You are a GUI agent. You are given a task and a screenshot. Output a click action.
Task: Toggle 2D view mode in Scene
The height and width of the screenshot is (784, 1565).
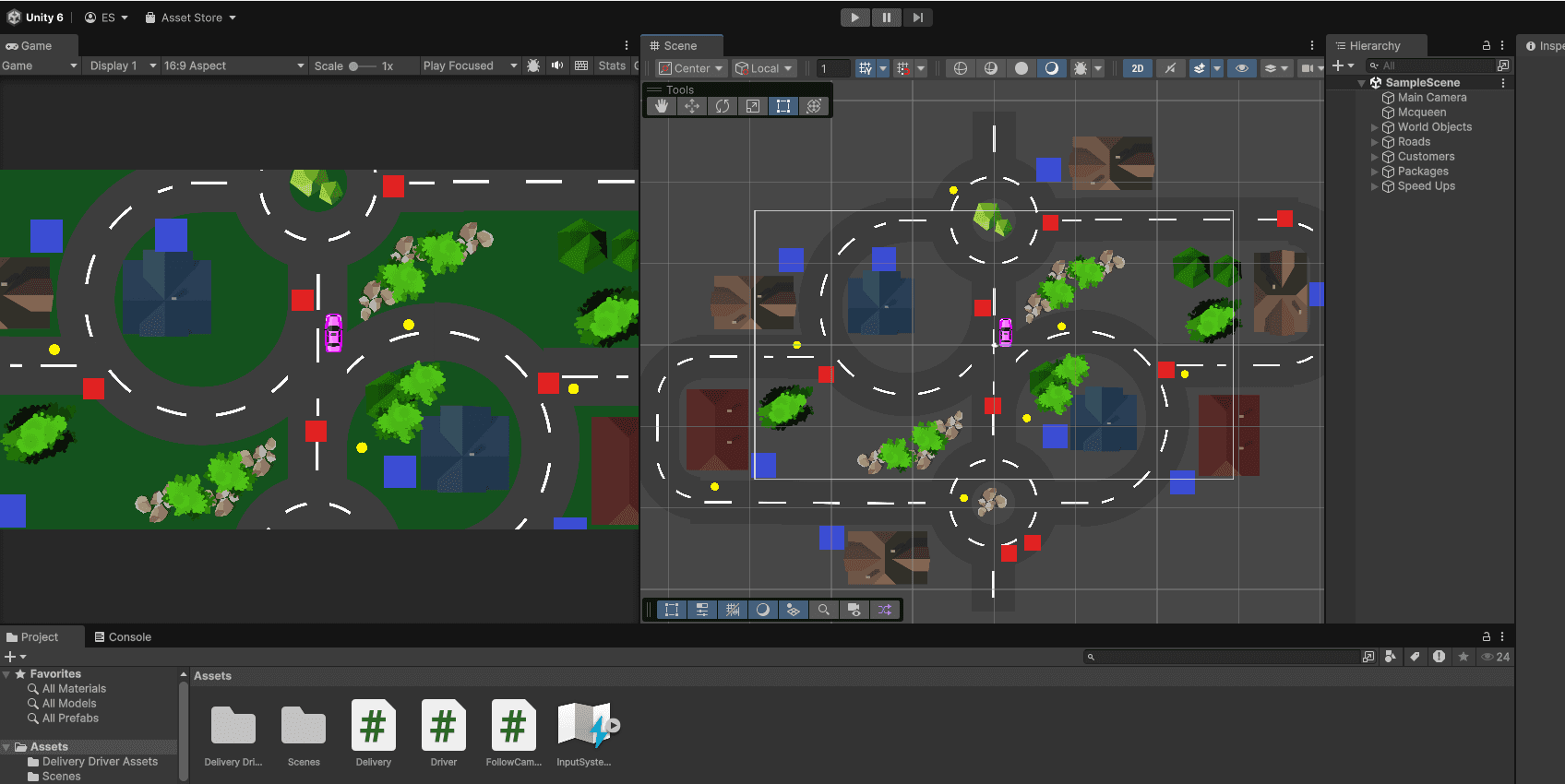click(x=1137, y=68)
